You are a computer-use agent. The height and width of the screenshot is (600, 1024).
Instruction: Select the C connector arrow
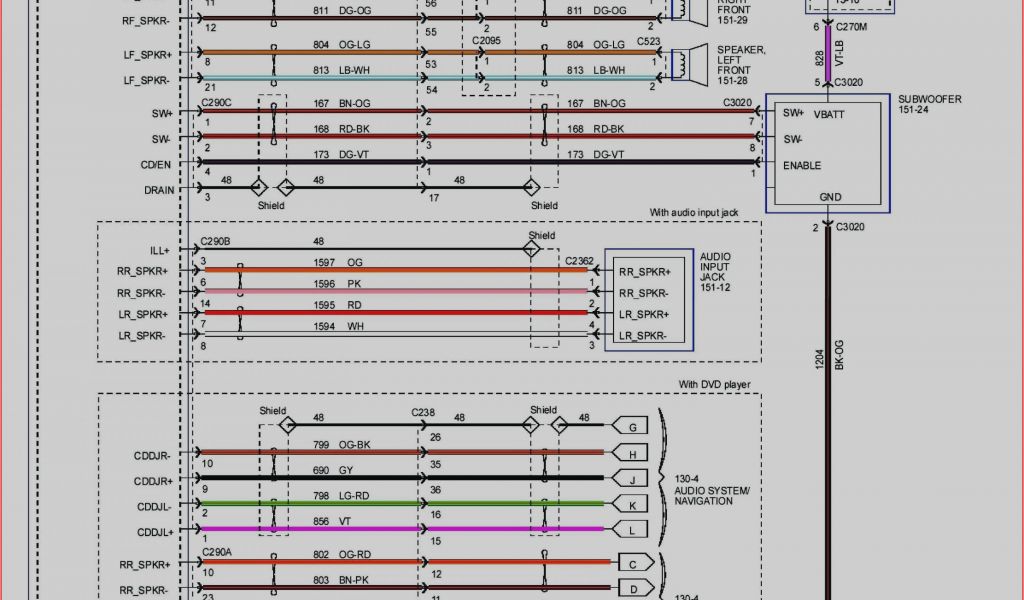point(634,562)
